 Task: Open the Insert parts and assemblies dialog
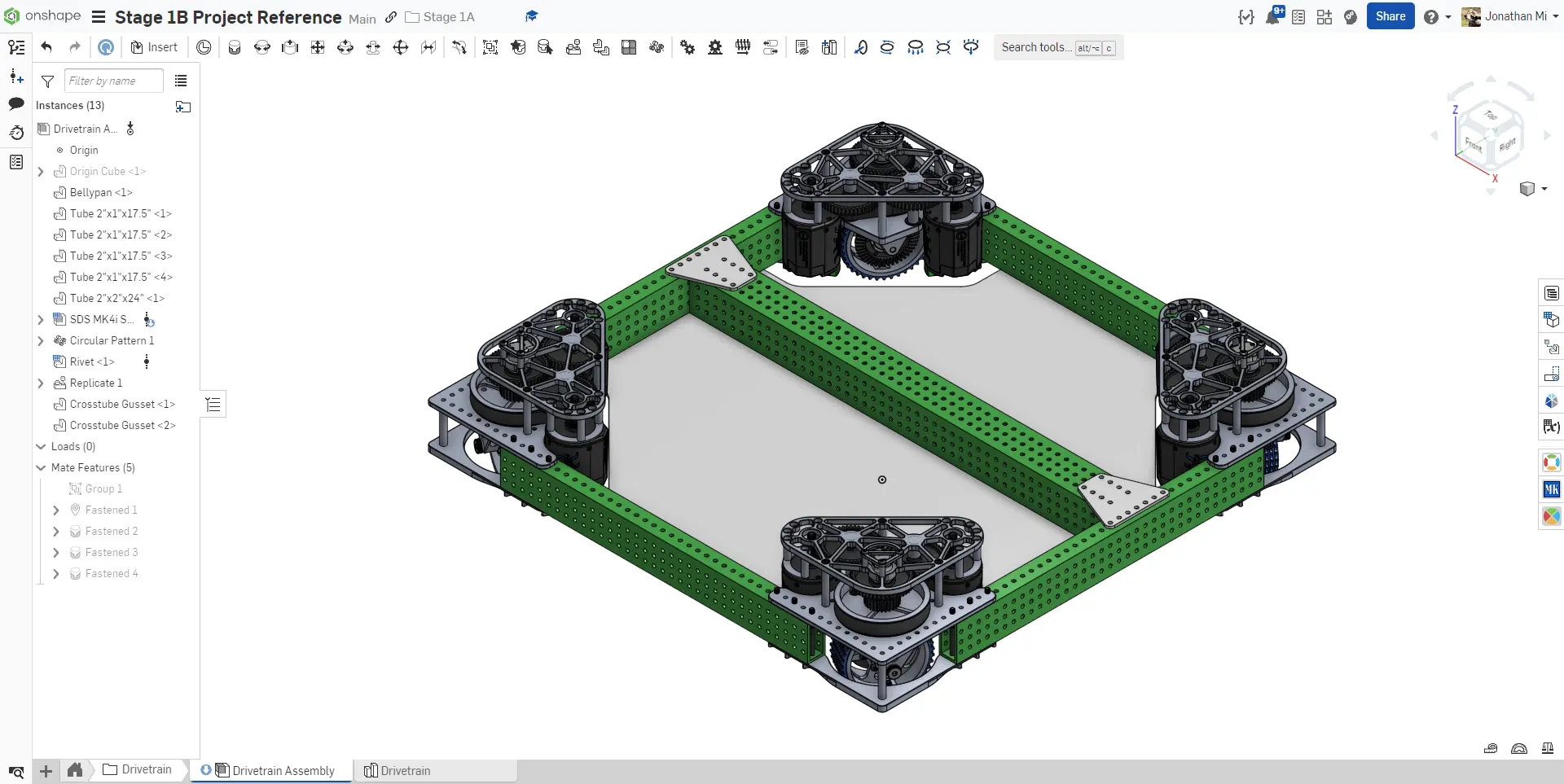pos(154,47)
